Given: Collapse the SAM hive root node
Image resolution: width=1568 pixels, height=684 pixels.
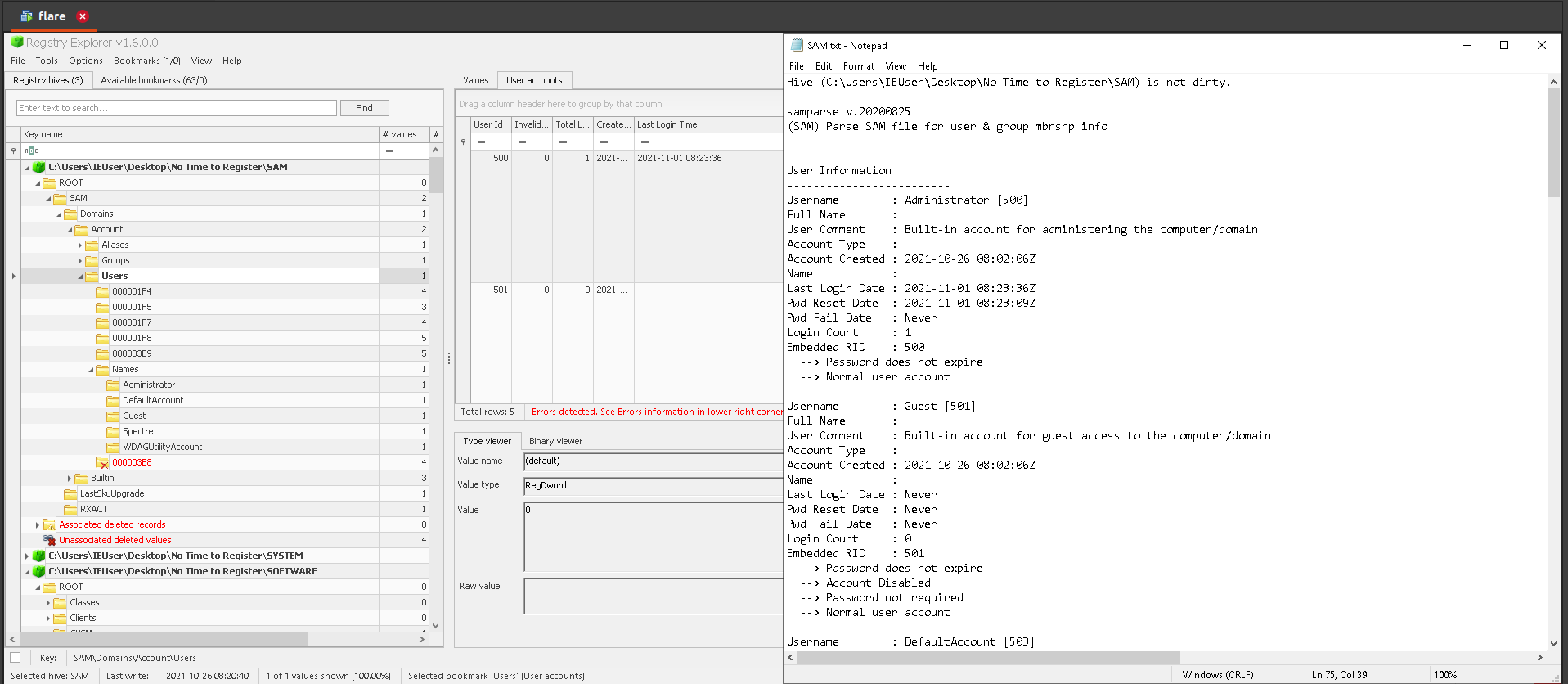Looking at the screenshot, I should click(x=27, y=167).
